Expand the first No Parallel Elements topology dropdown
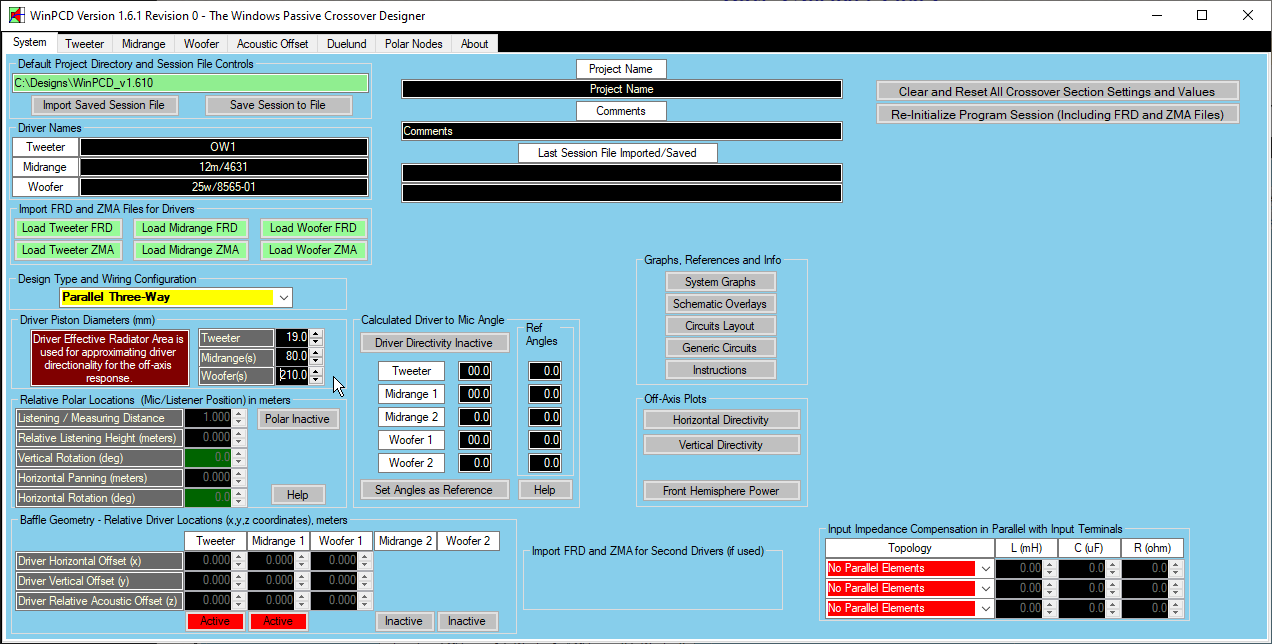Image resolution: width=1272 pixels, height=644 pixels. pos(986,568)
